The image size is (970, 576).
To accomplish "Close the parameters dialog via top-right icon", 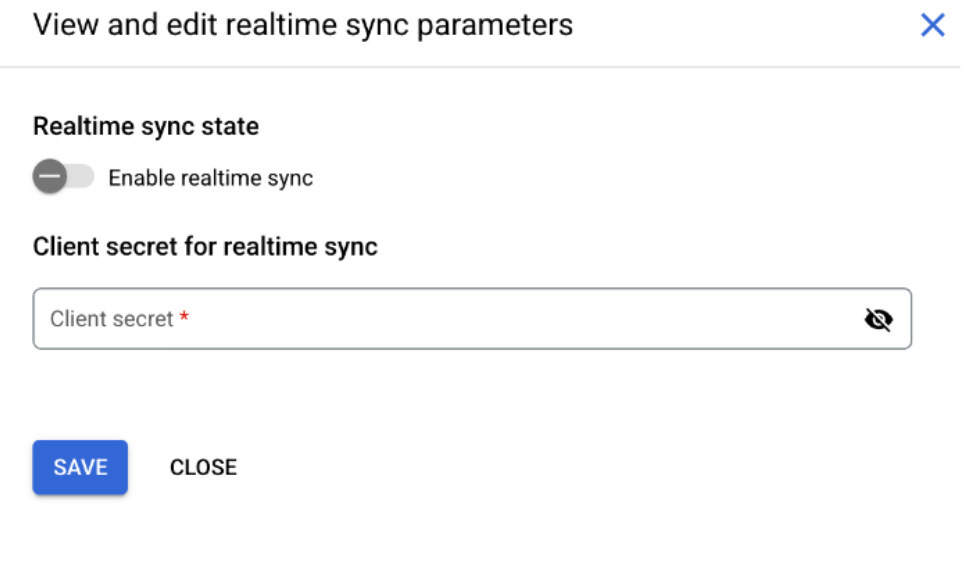I will pyautogui.click(x=934, y=26).
